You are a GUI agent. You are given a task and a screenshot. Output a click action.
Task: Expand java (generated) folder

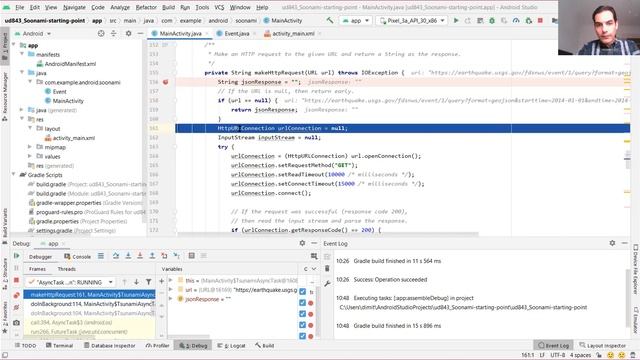[22, 110]
